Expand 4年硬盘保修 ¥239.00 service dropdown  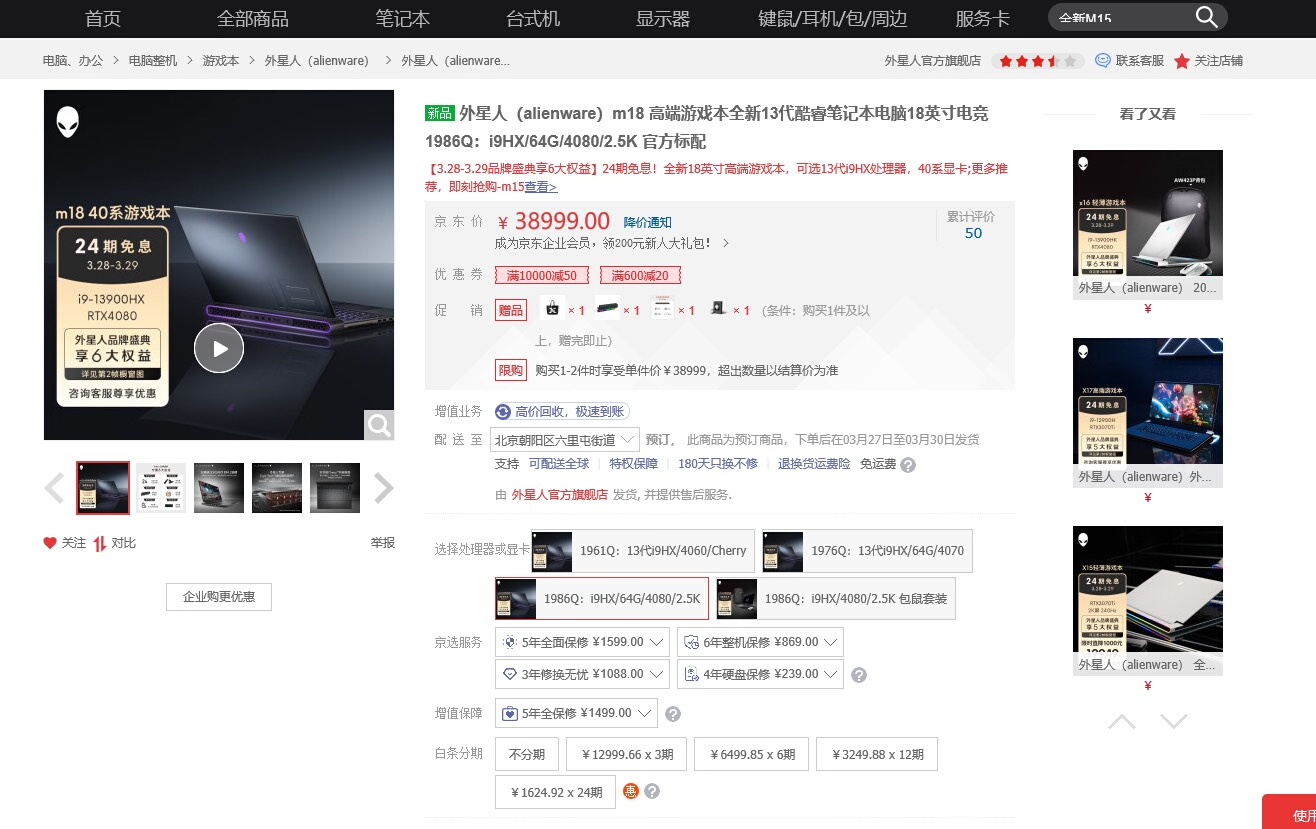[760, 674]
